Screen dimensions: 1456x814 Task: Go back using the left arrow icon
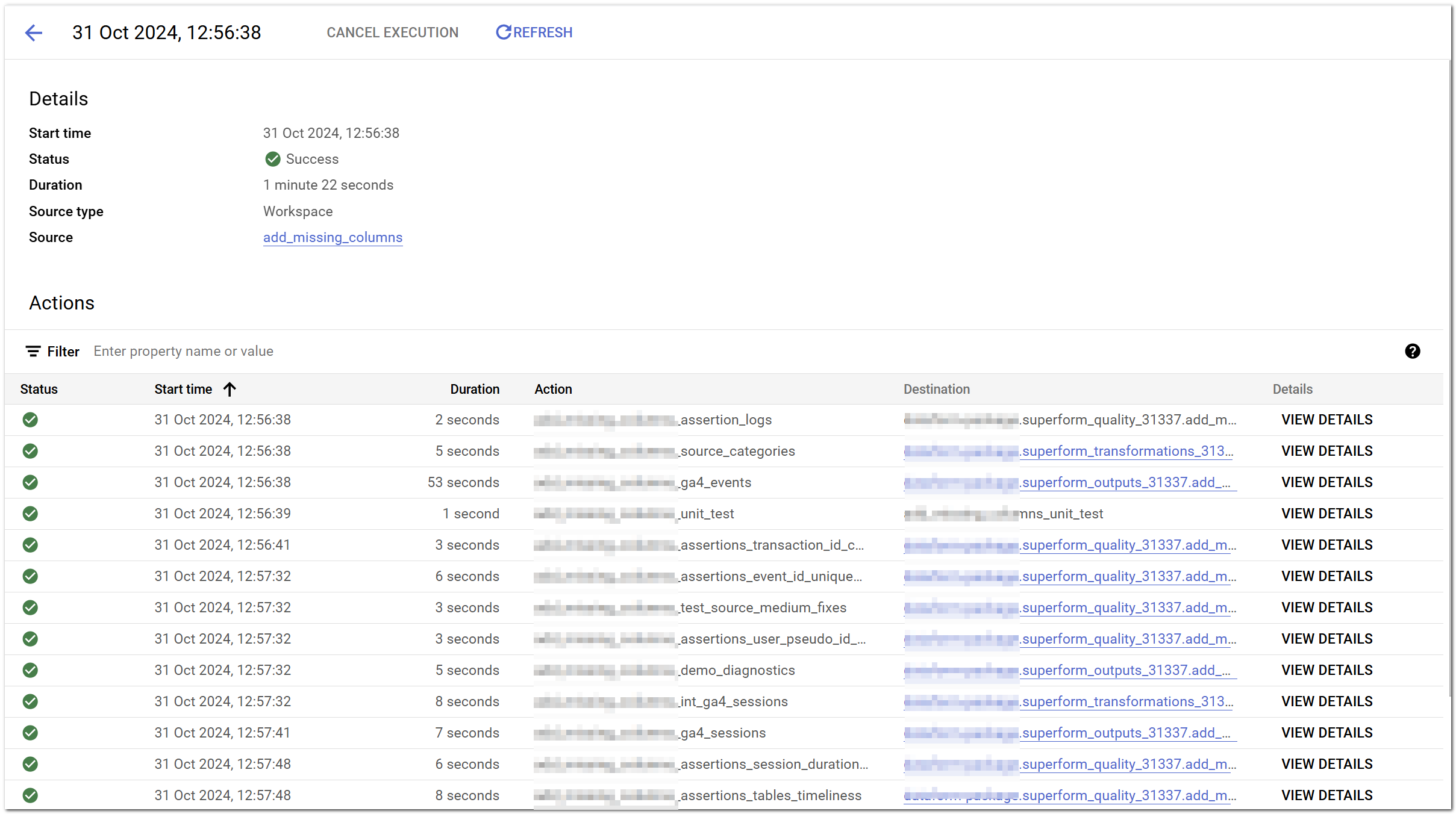[34, 33]
